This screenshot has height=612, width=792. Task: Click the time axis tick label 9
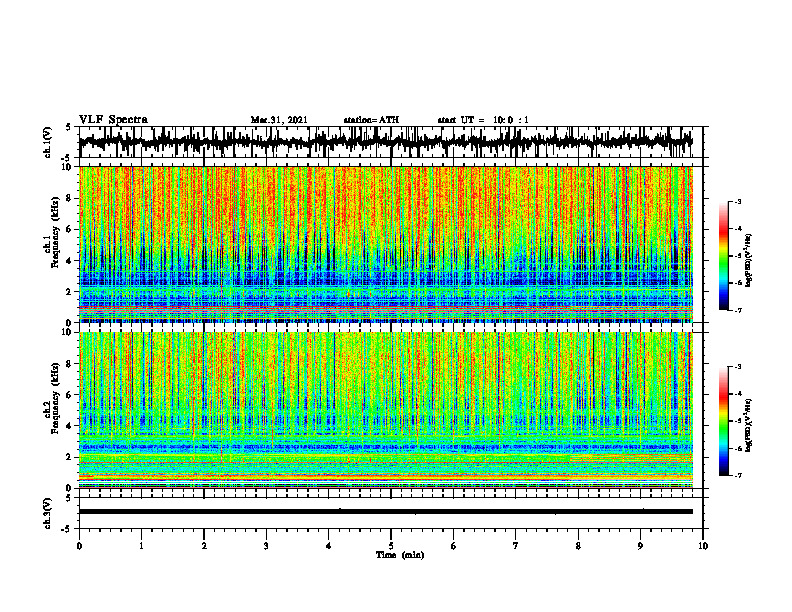tap(640, 546)
